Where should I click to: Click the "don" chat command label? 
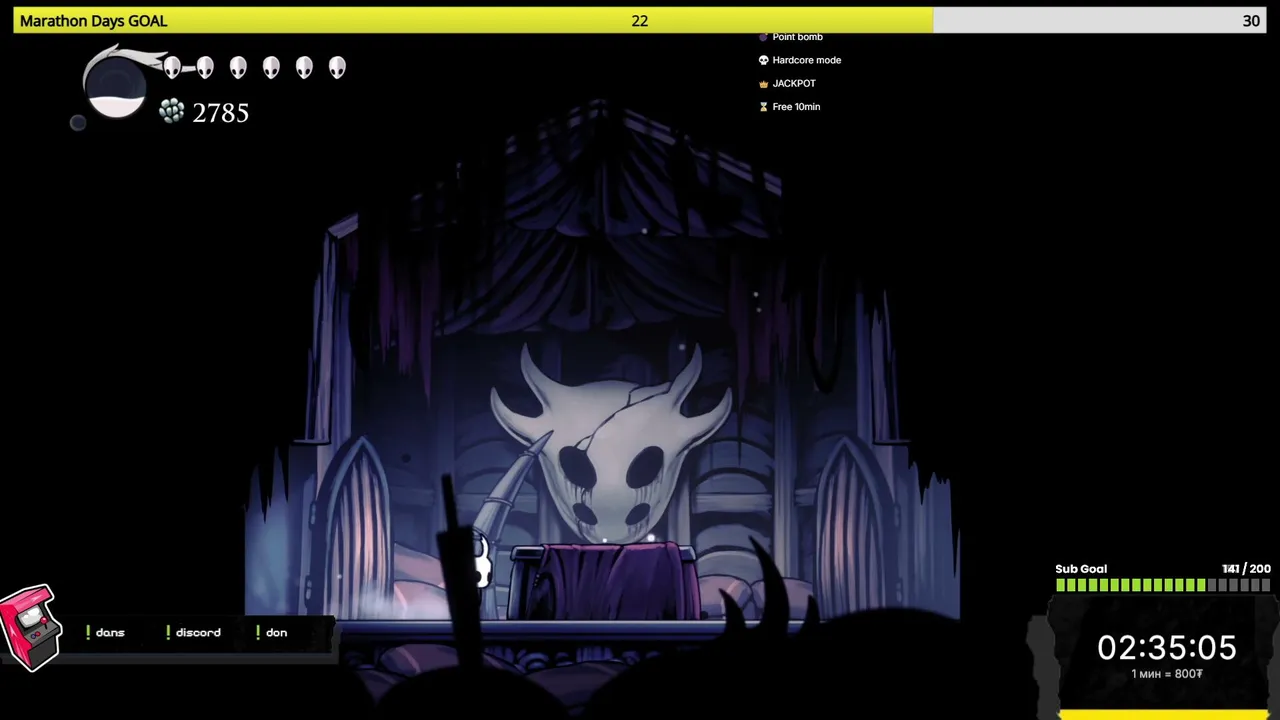[x=277, y=633]
